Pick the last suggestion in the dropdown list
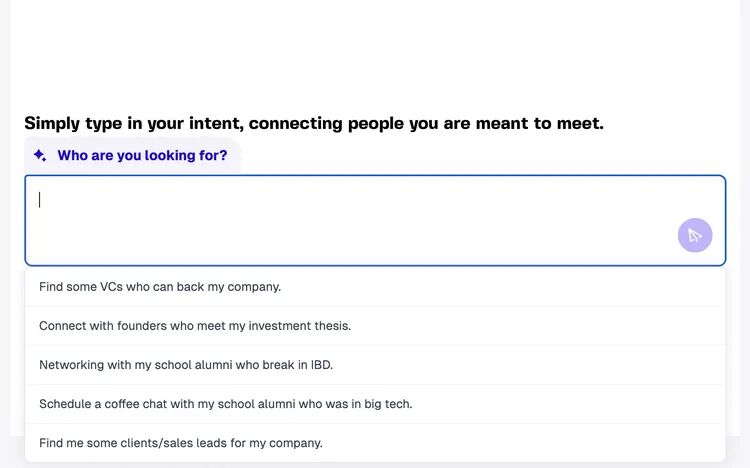 [x=181, y=443]
